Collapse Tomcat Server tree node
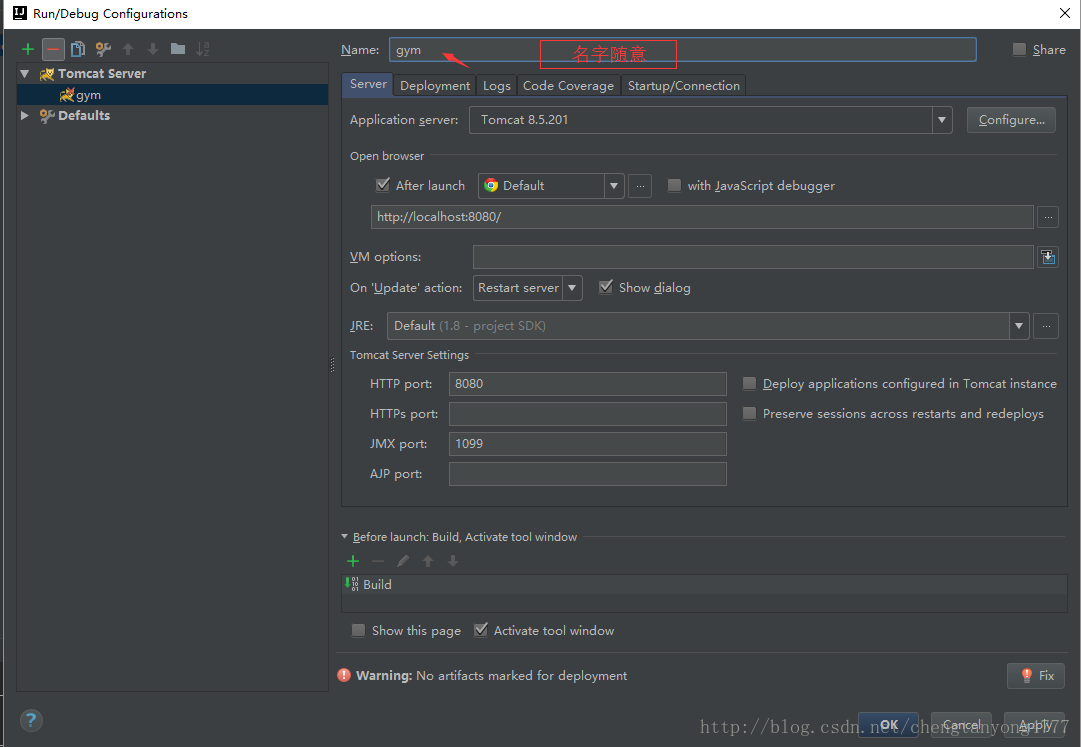 click(x=25, y=74)
